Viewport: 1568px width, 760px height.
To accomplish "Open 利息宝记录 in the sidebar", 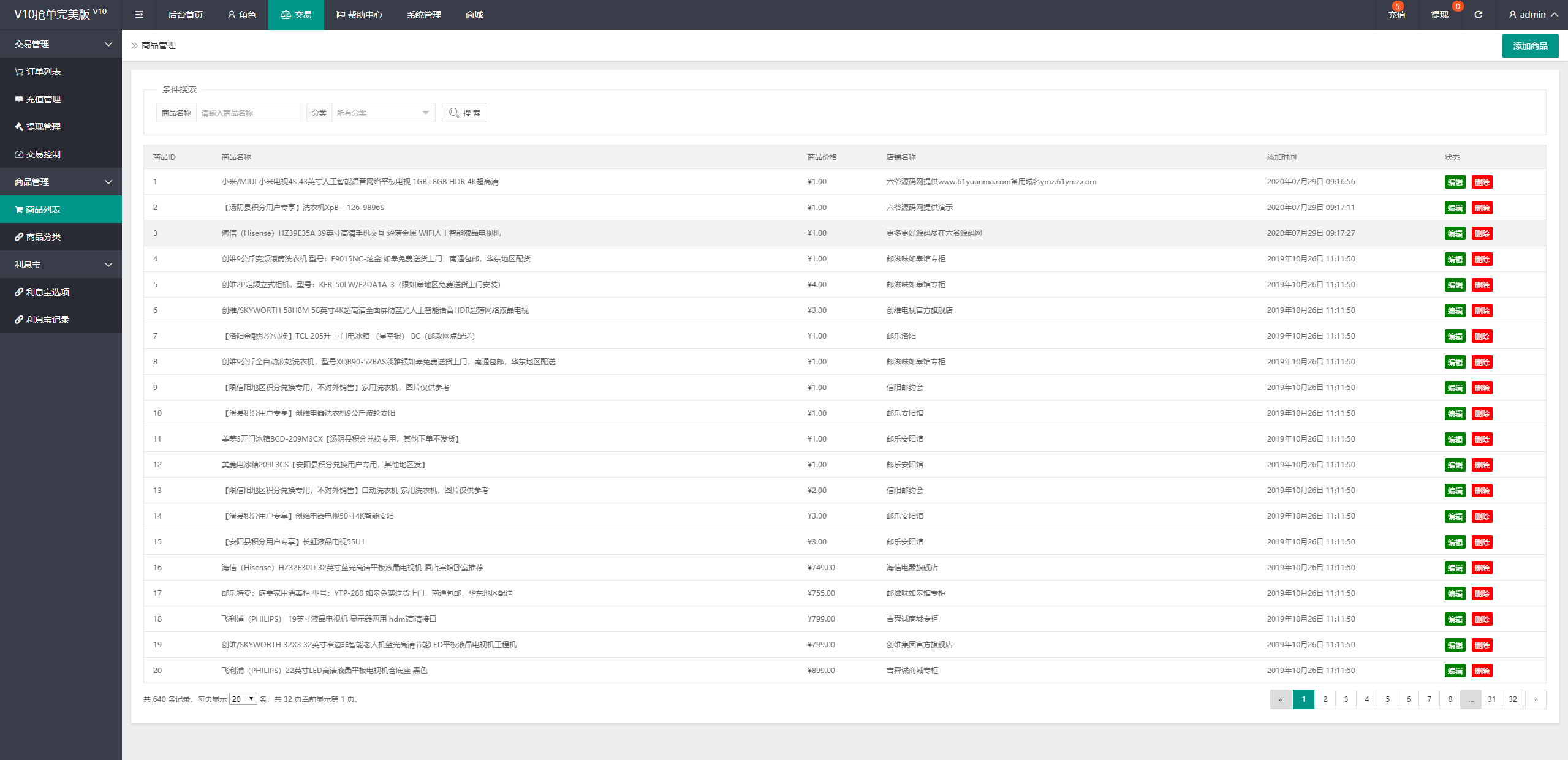I will (x=42, y=320).
